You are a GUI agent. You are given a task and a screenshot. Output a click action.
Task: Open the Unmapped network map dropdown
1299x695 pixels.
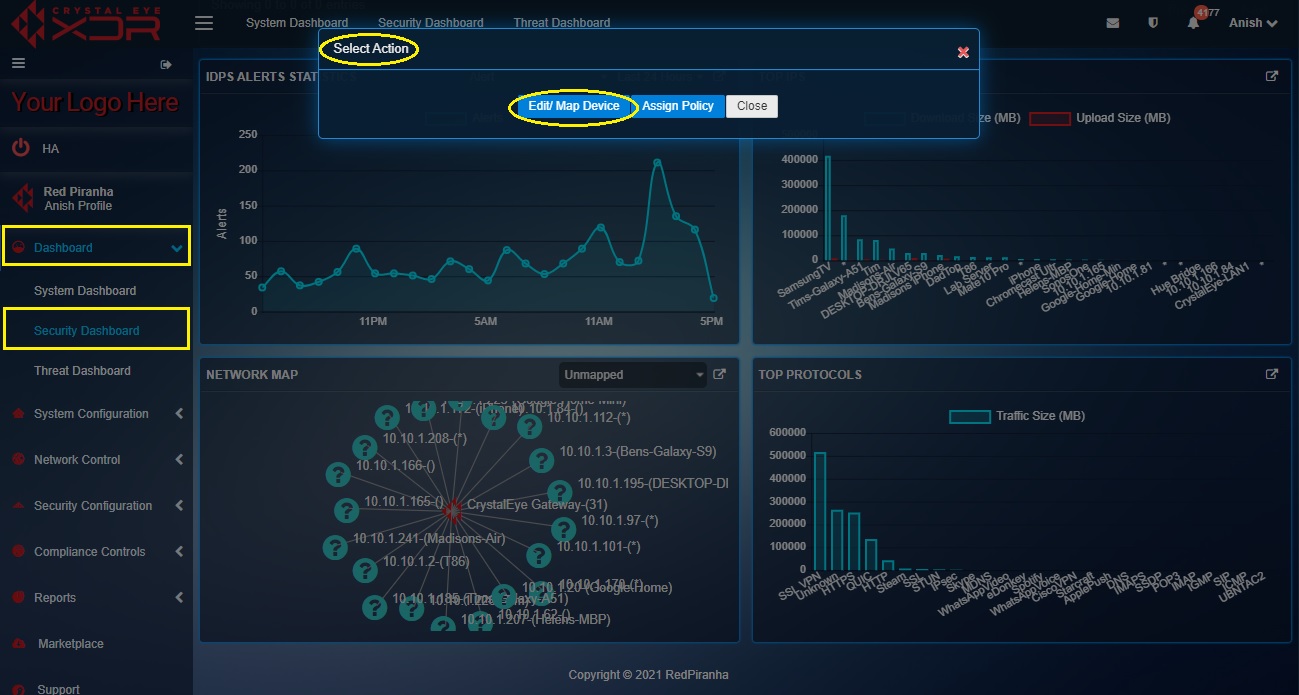633,375
